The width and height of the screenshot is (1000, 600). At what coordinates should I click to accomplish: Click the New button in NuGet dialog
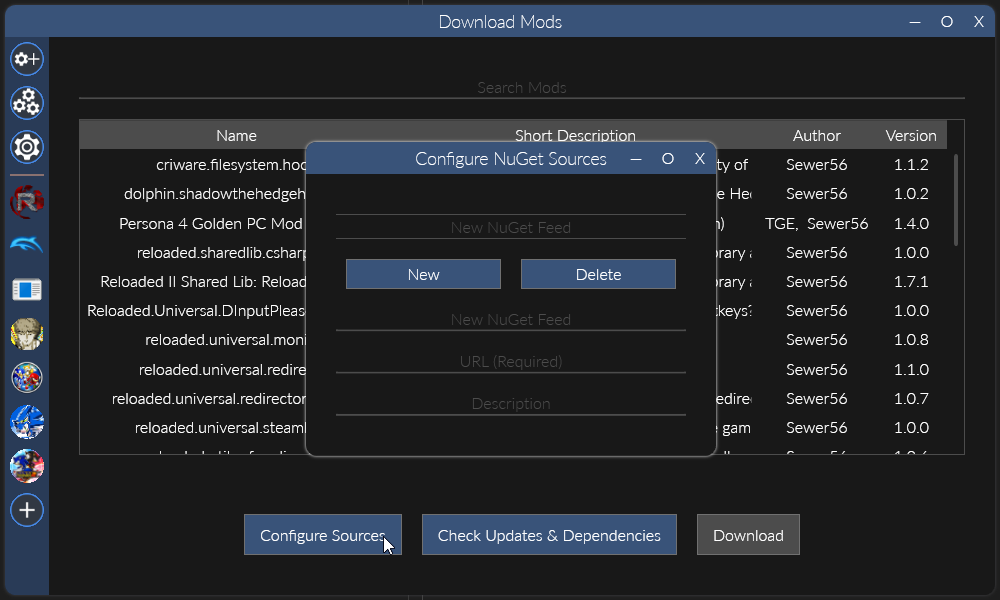click(x=423, y=274)
